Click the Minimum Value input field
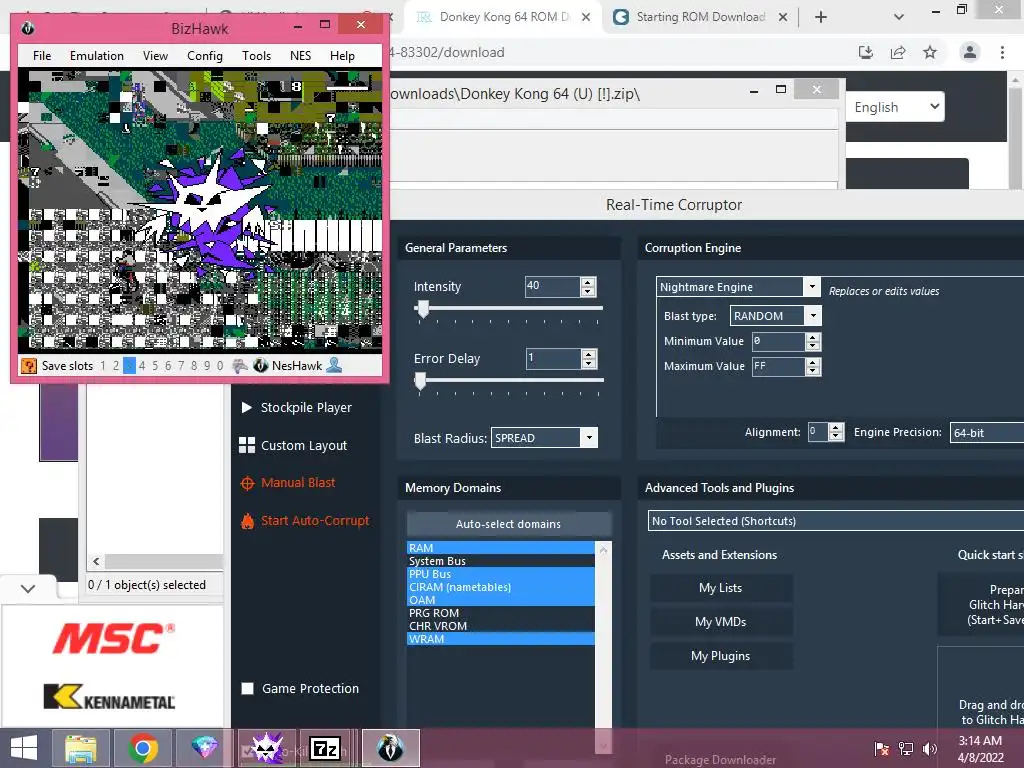Screen dimensions: 1024x768 pos(778,342)
